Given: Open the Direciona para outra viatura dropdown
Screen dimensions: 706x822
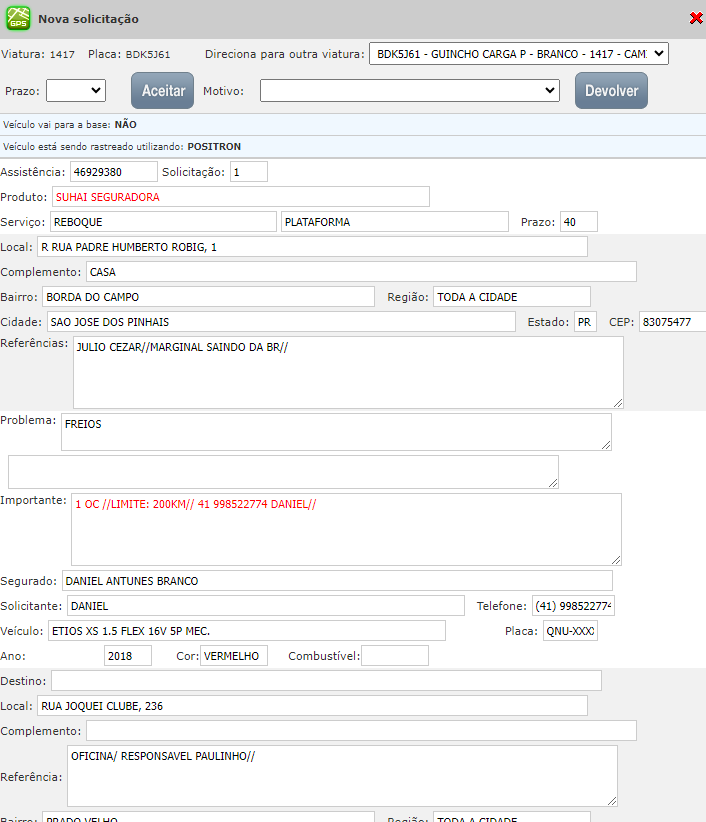Looking at the screenshot, I should coord(518,53).
